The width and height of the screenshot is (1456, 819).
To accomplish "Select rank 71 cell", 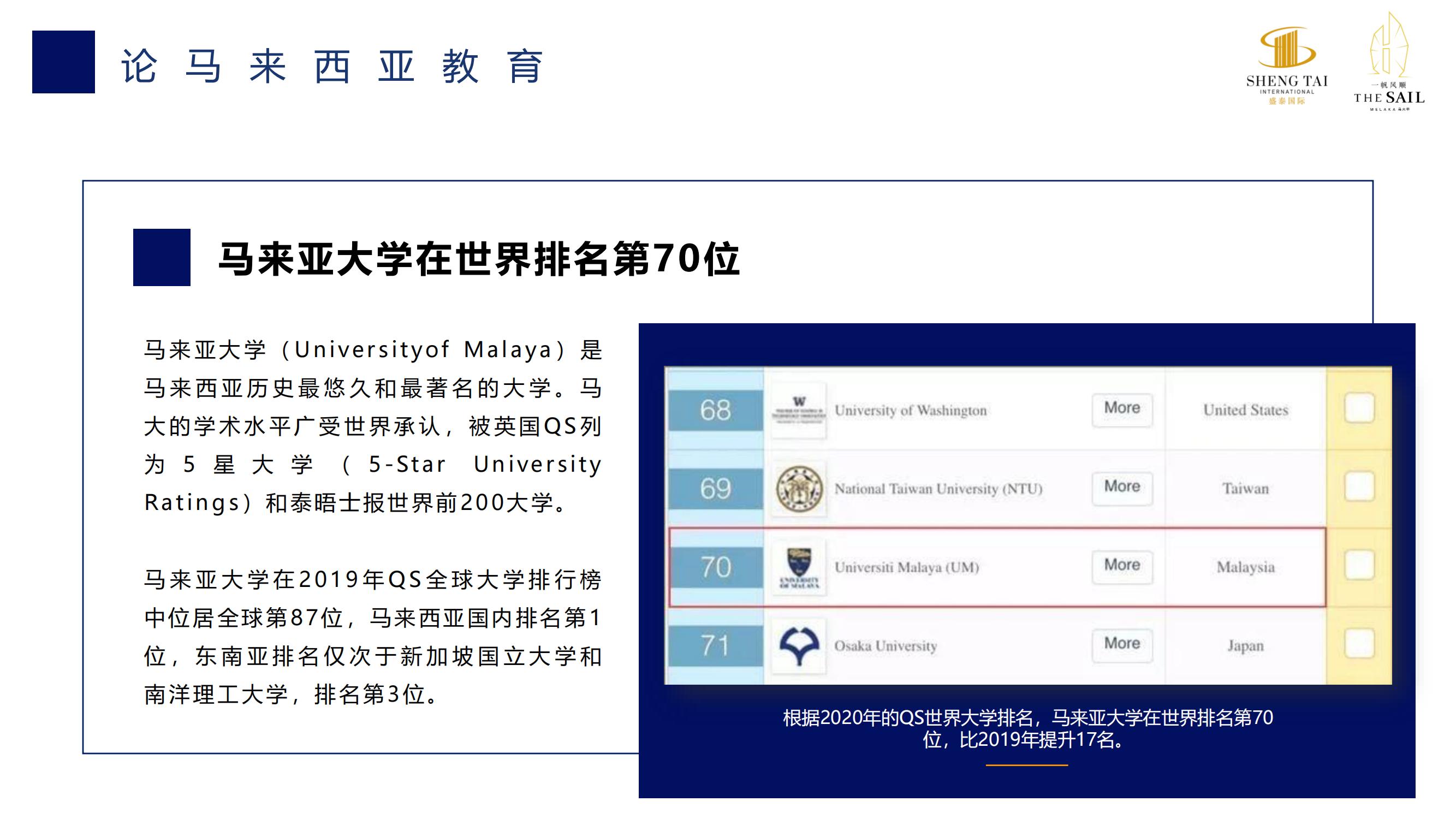I will (715, 645).
